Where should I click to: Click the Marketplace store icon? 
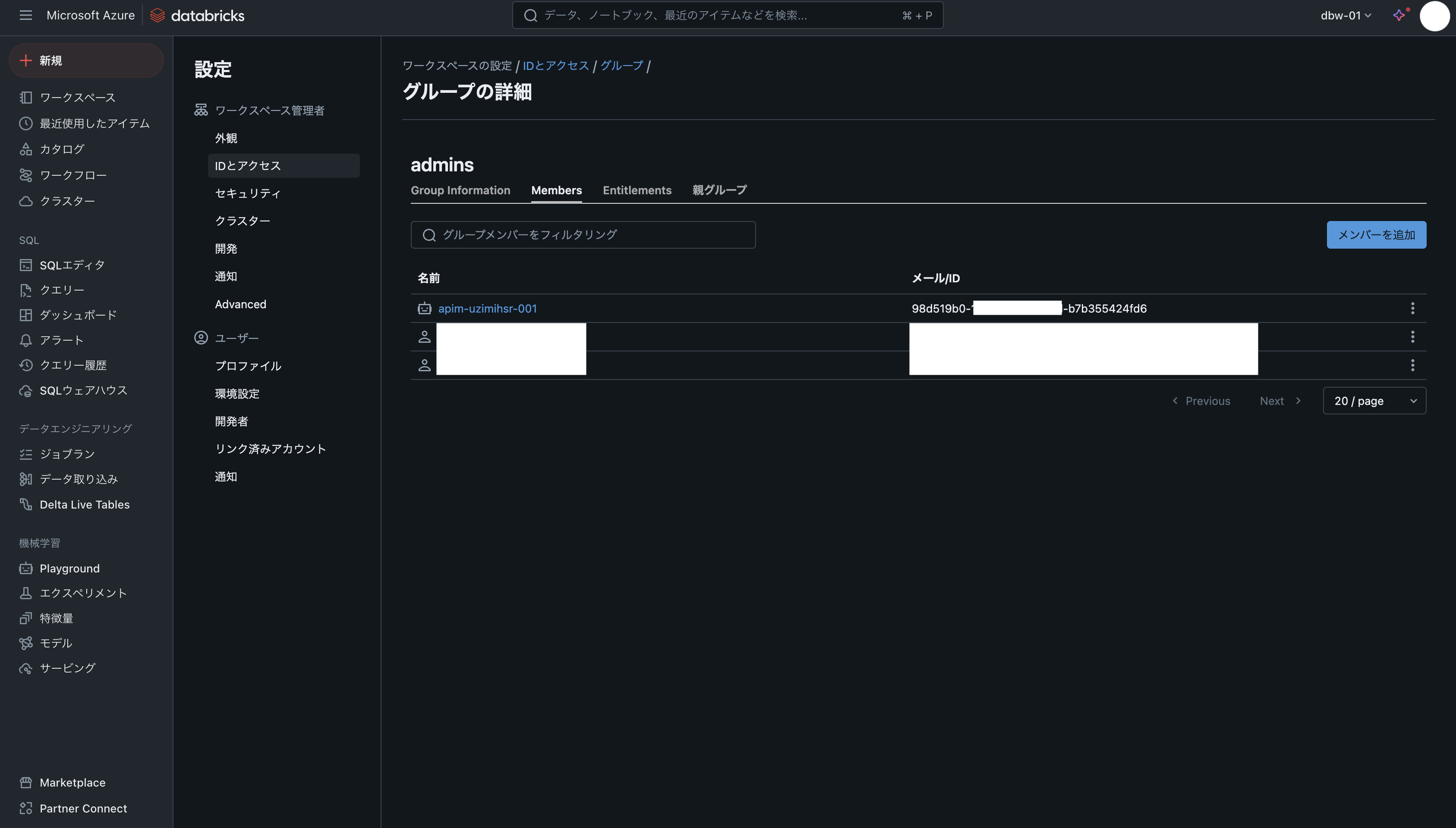point(25,783)
